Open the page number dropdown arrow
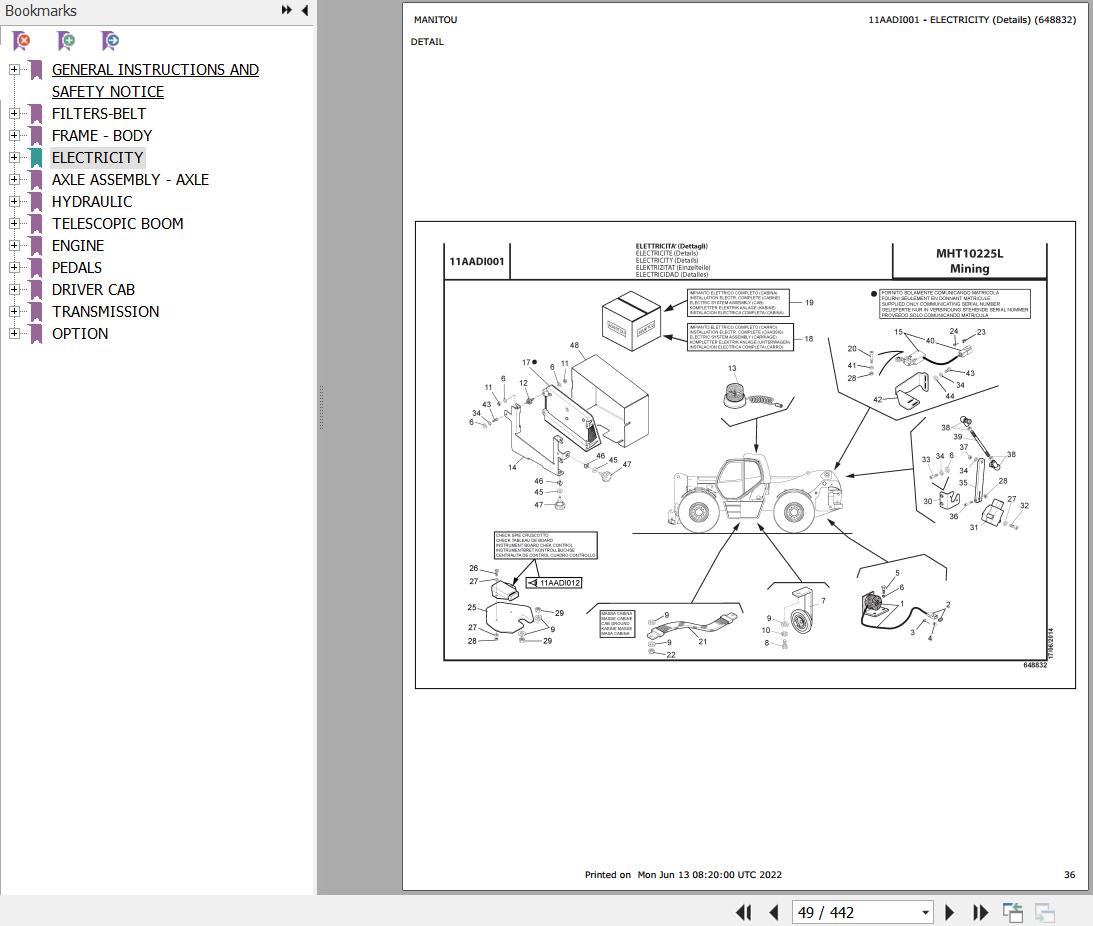The width and height of the screenshot is (1093, 926). point(925,913)
